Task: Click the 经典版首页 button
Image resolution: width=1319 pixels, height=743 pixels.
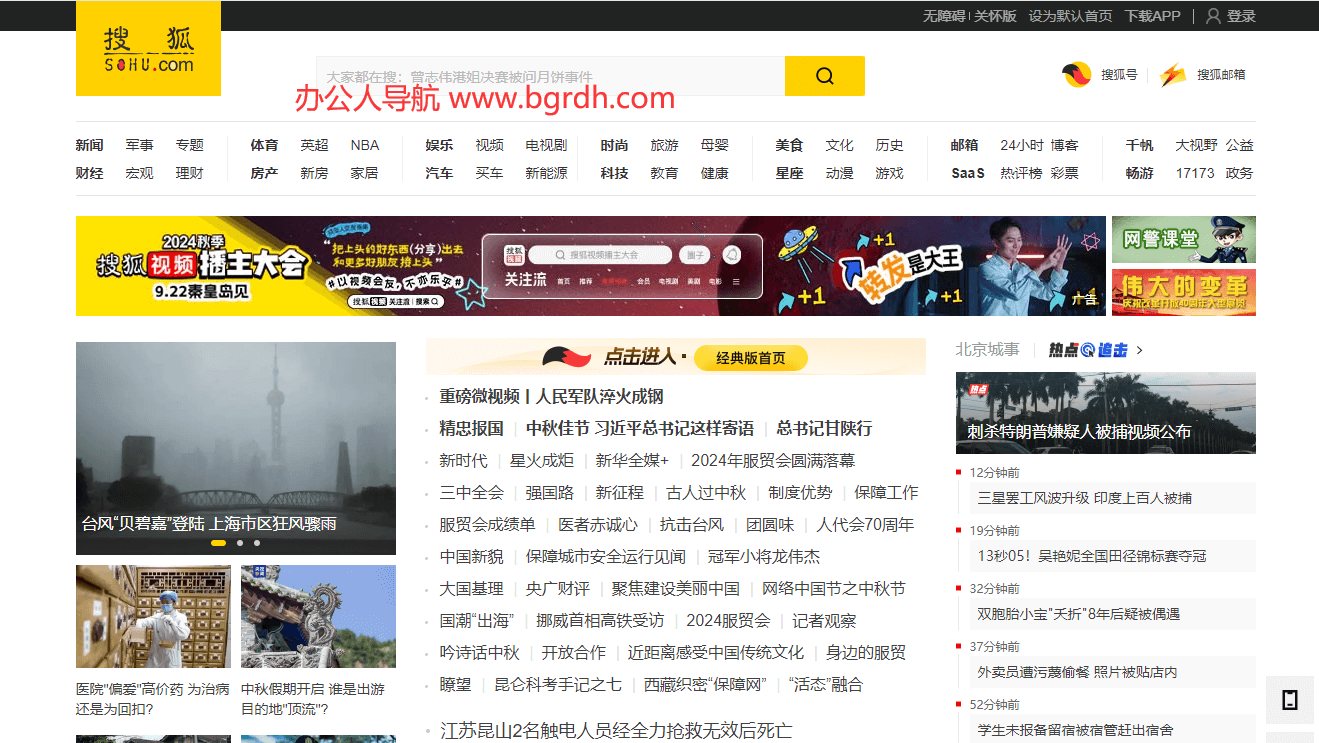Action: (x=750, y=358)
